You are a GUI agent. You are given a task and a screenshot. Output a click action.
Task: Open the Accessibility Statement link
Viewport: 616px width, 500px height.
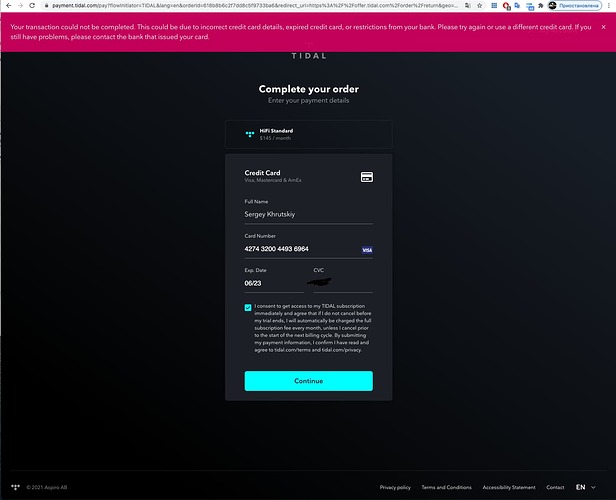click(x=510, y=487)
